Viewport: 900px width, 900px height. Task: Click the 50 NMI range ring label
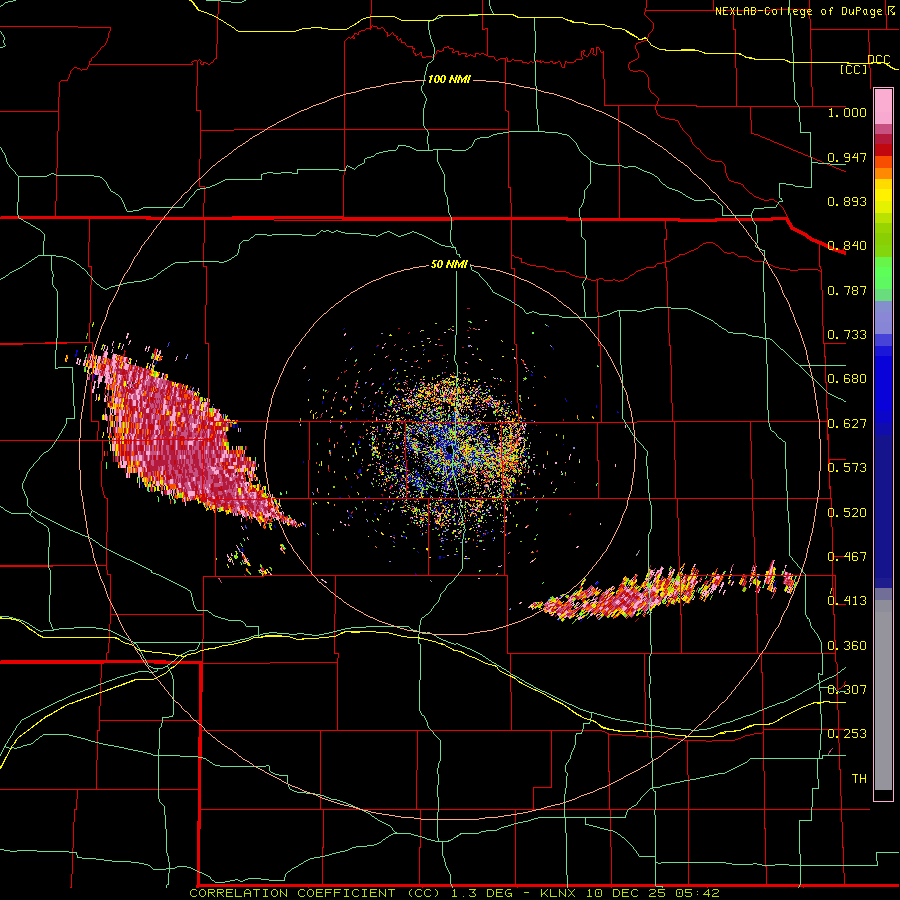[449, 264]
